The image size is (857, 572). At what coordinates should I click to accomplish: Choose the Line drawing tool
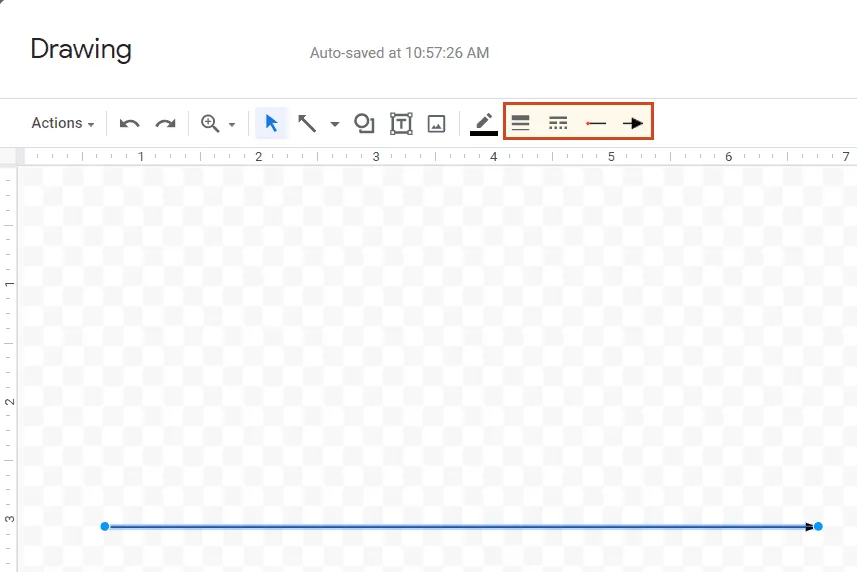click(x=308, y=123)
